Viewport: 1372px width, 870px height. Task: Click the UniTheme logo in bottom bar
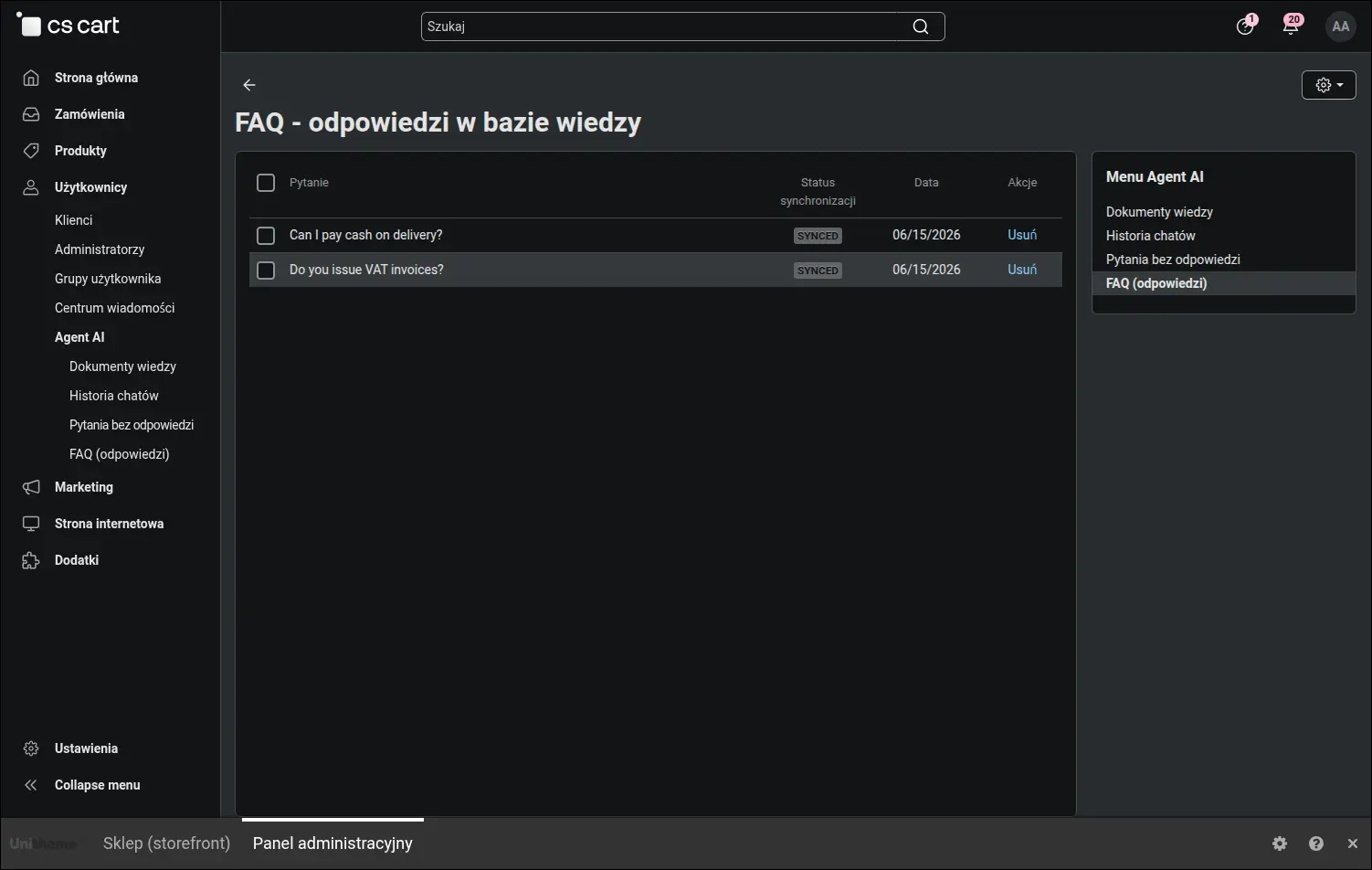pyautogui.click(x=43, y=843)
